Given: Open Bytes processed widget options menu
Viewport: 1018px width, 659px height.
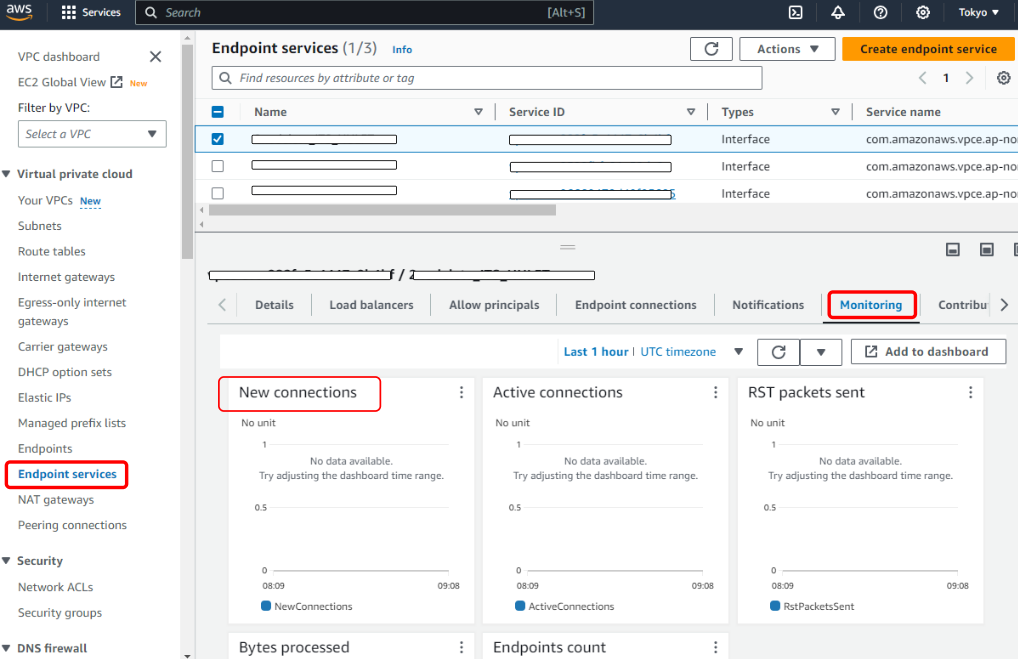Looking at the screenshot, I should [x=462, y=647].
